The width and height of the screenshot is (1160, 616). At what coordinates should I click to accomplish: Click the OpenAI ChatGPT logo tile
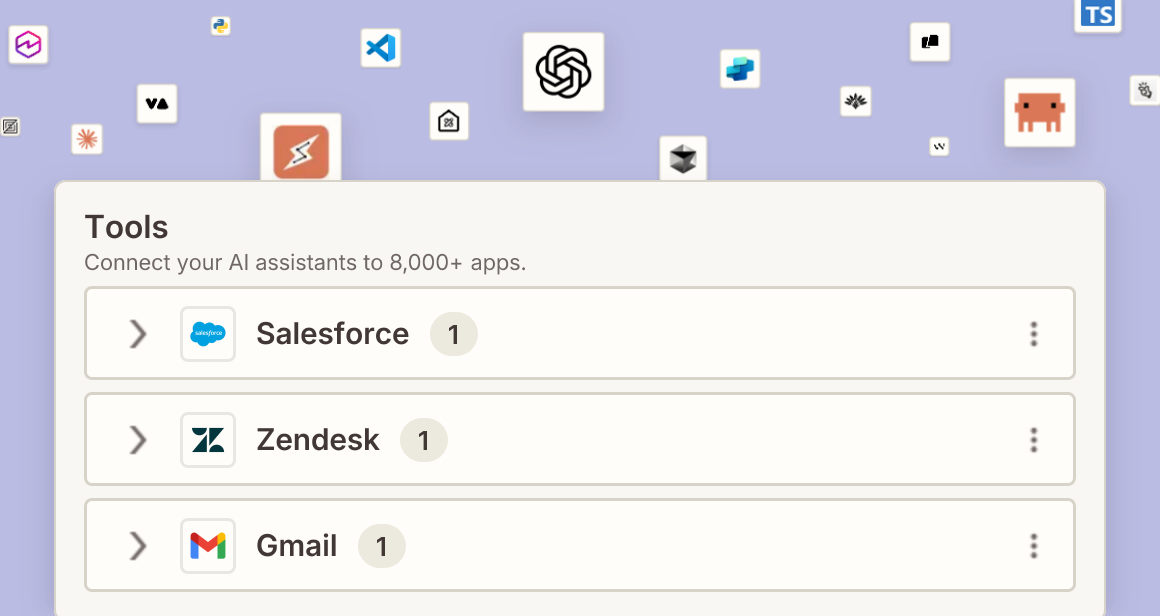[x=563, y=72]
